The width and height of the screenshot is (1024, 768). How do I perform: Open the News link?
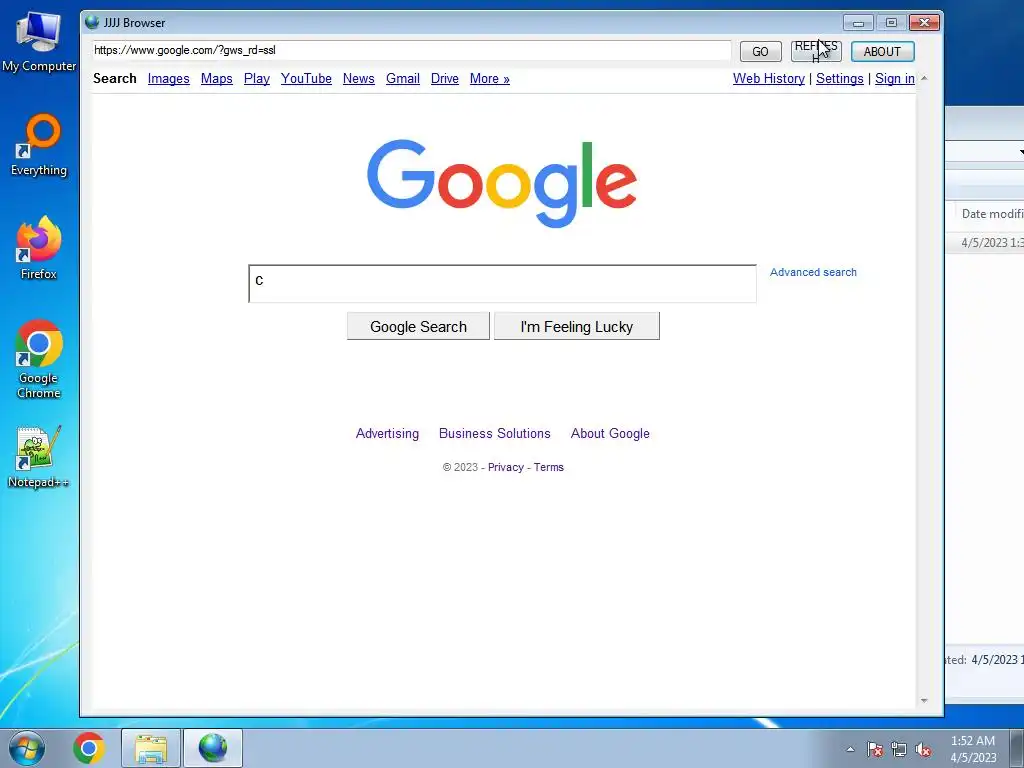point(359,78)
